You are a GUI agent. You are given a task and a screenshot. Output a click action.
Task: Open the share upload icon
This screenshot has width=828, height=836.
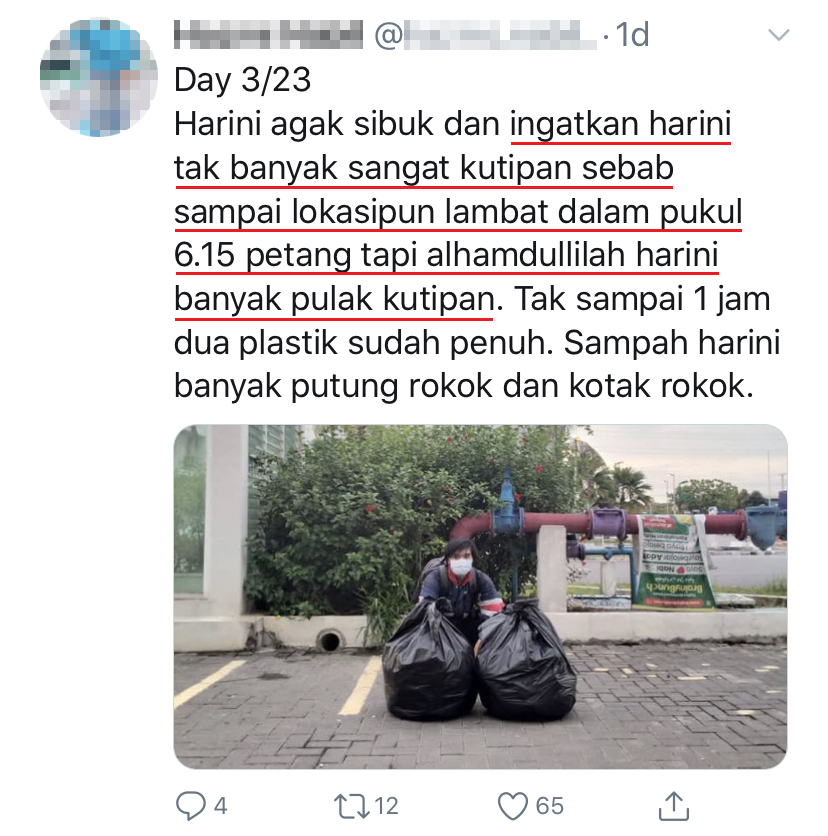674,806
